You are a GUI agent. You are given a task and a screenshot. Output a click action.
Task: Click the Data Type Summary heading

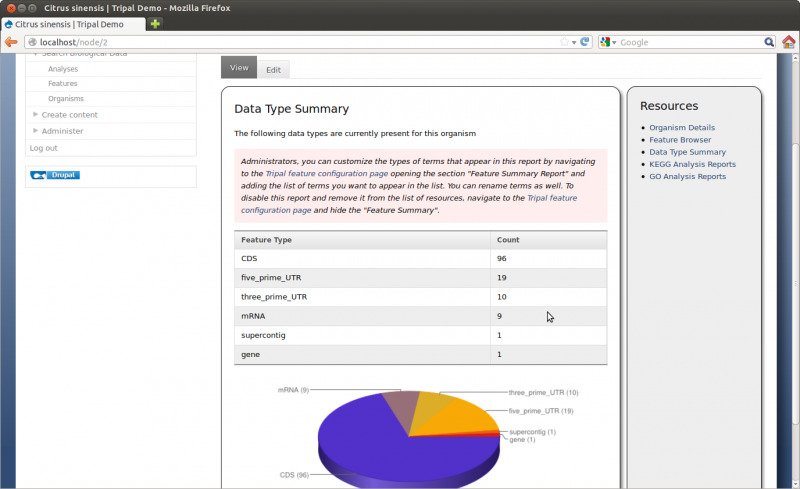[291, 109]
